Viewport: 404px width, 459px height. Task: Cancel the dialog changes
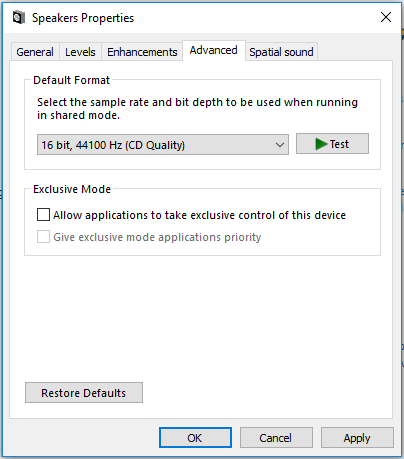[276, 437]
